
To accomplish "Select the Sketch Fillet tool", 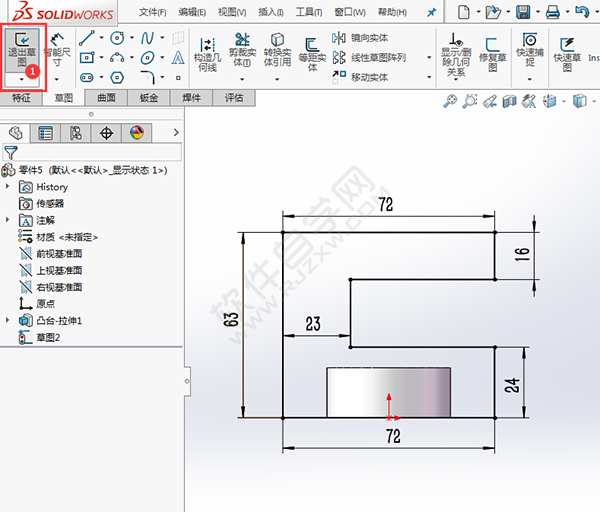I will click(x=147, y=78).
